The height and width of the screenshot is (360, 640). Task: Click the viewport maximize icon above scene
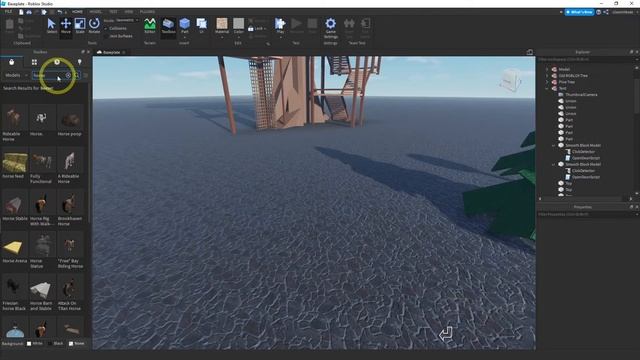pos(529,52)
